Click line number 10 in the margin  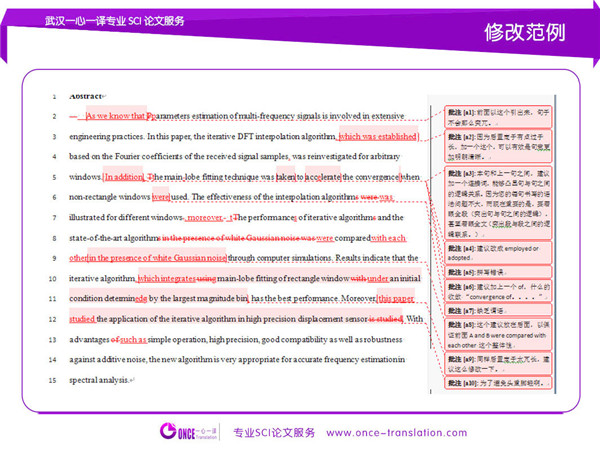[53, 279]
